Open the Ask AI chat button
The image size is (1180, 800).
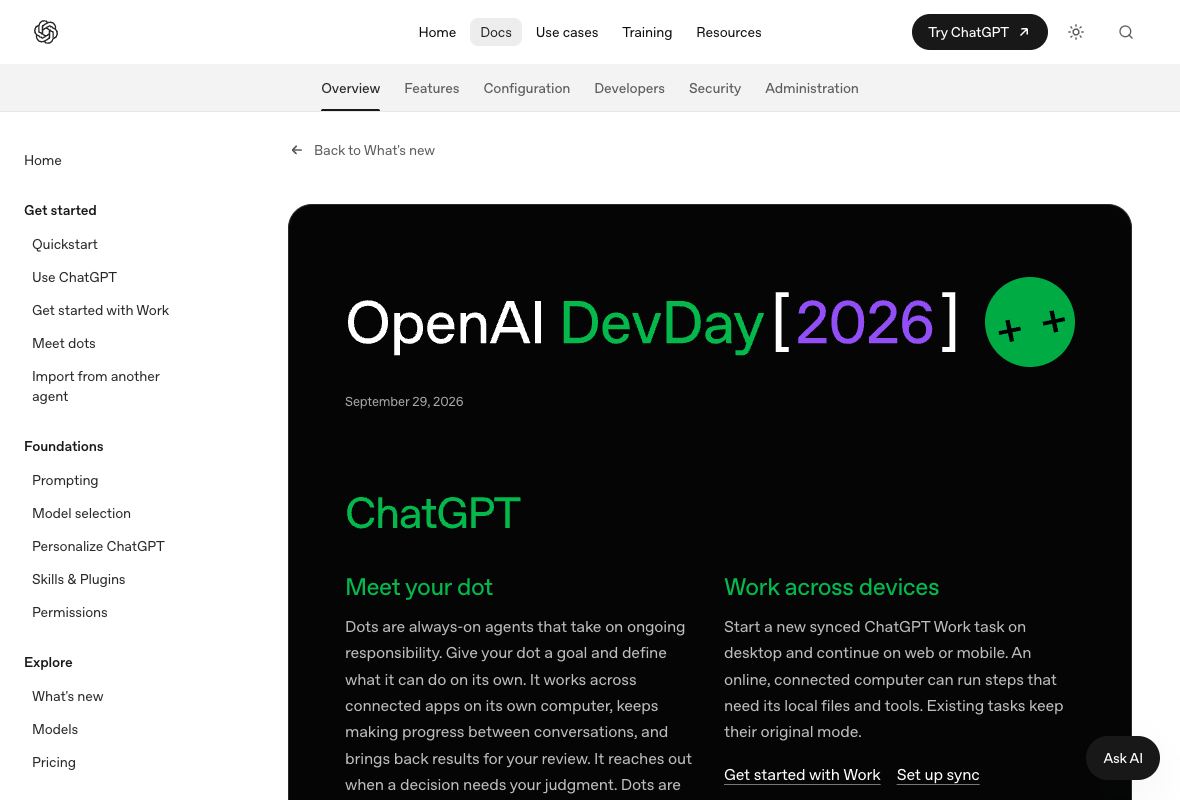click(1122, 758)
